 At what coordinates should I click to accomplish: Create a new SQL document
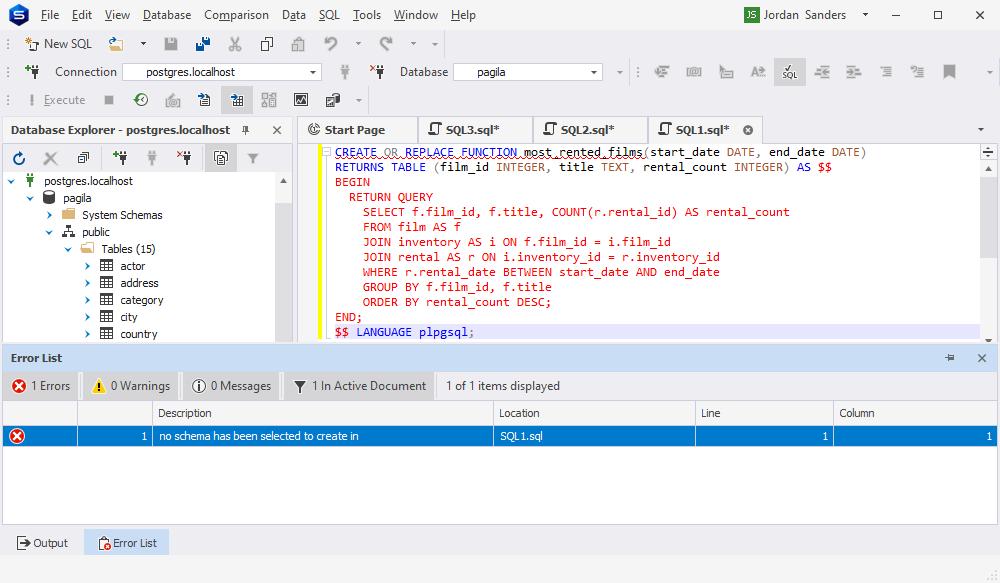click(x=57, y=44)
